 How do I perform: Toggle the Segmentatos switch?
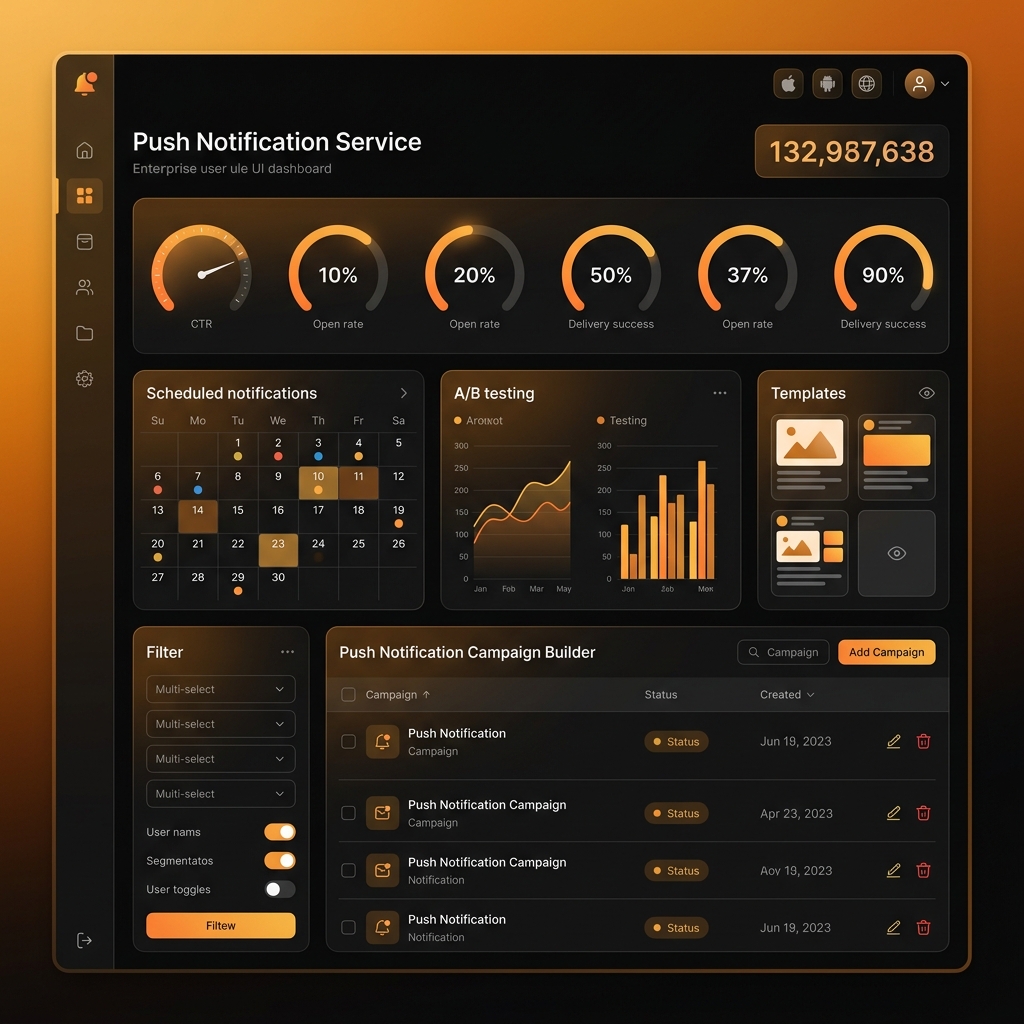click(280, 861)
